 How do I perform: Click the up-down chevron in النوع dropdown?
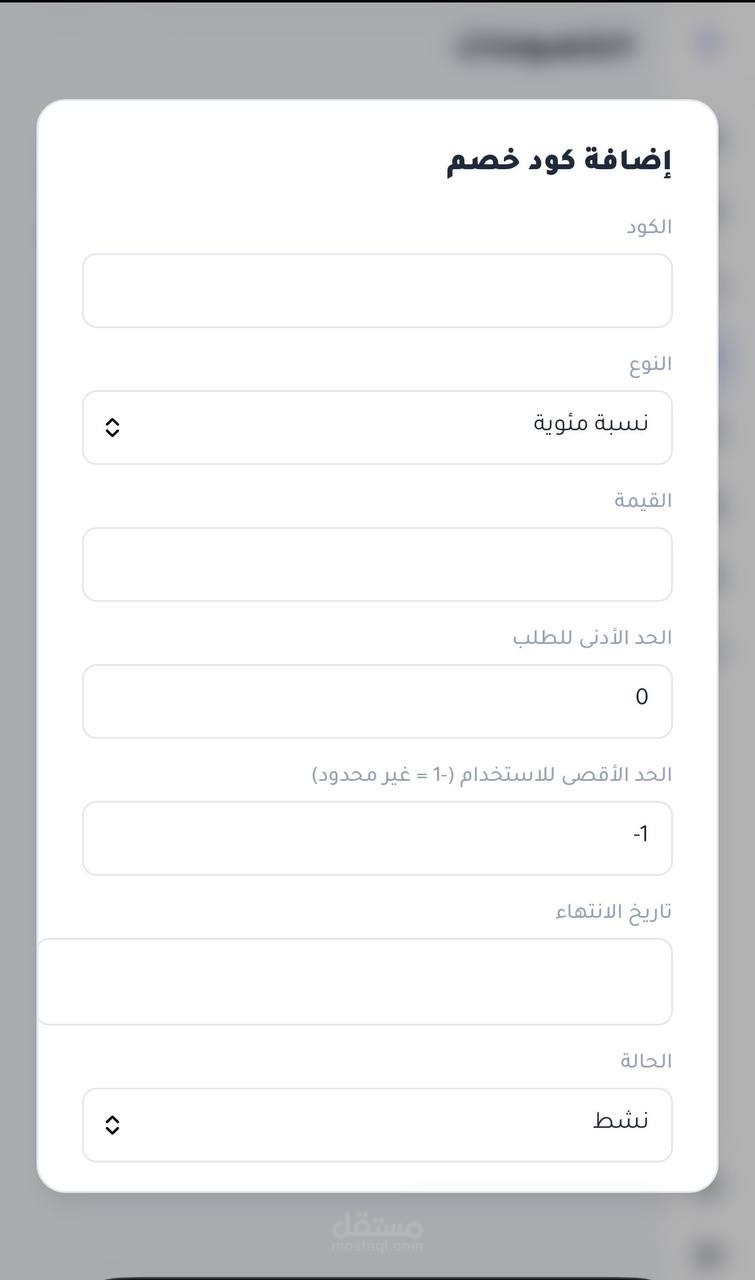pyautogui.click(x=112, y=427)
